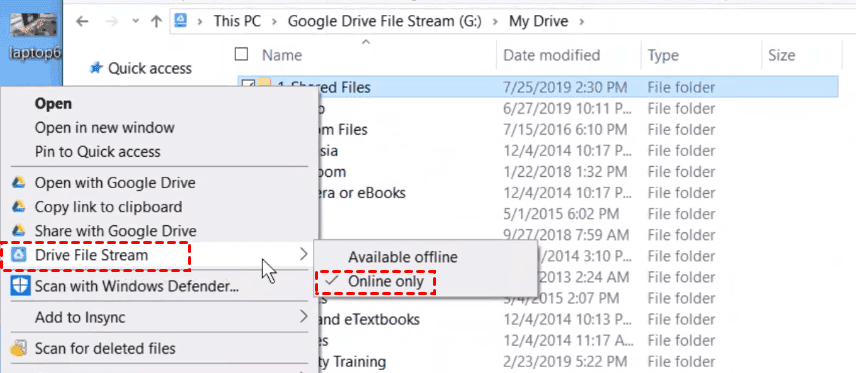856x373 pixels.
Task: Select Quick access in navigation pane
Action: [150, 68]
